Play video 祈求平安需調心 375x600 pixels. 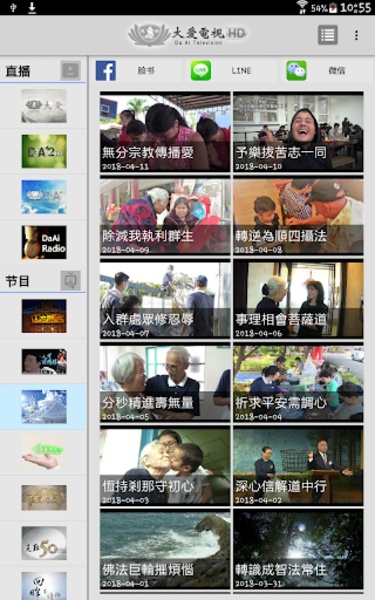(298, 383)
